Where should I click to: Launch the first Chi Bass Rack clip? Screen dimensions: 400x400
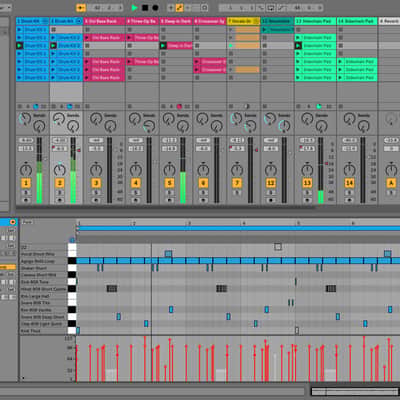tap(87, 38)
